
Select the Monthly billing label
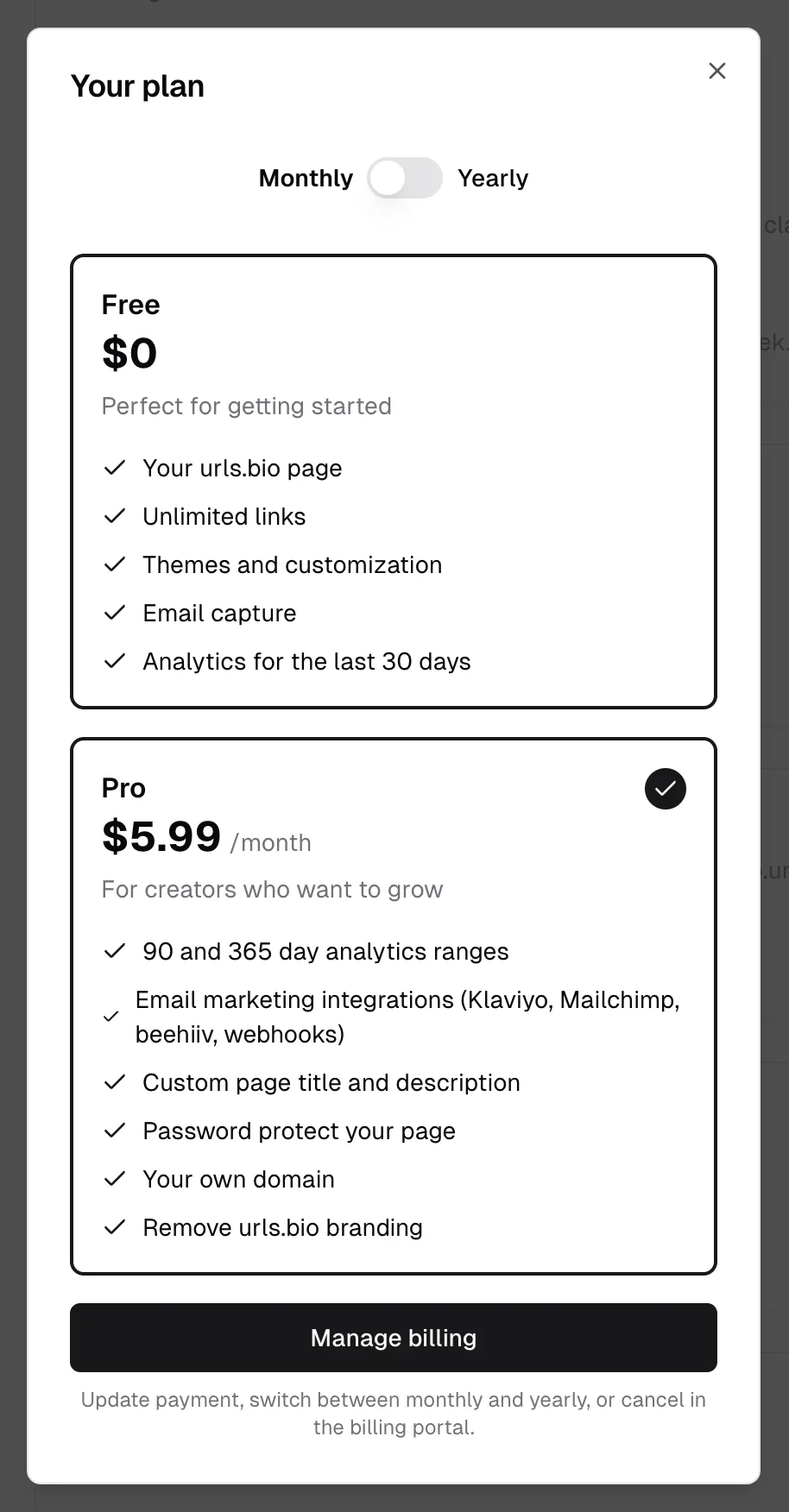pyautogui.click(x=306, y=178)
